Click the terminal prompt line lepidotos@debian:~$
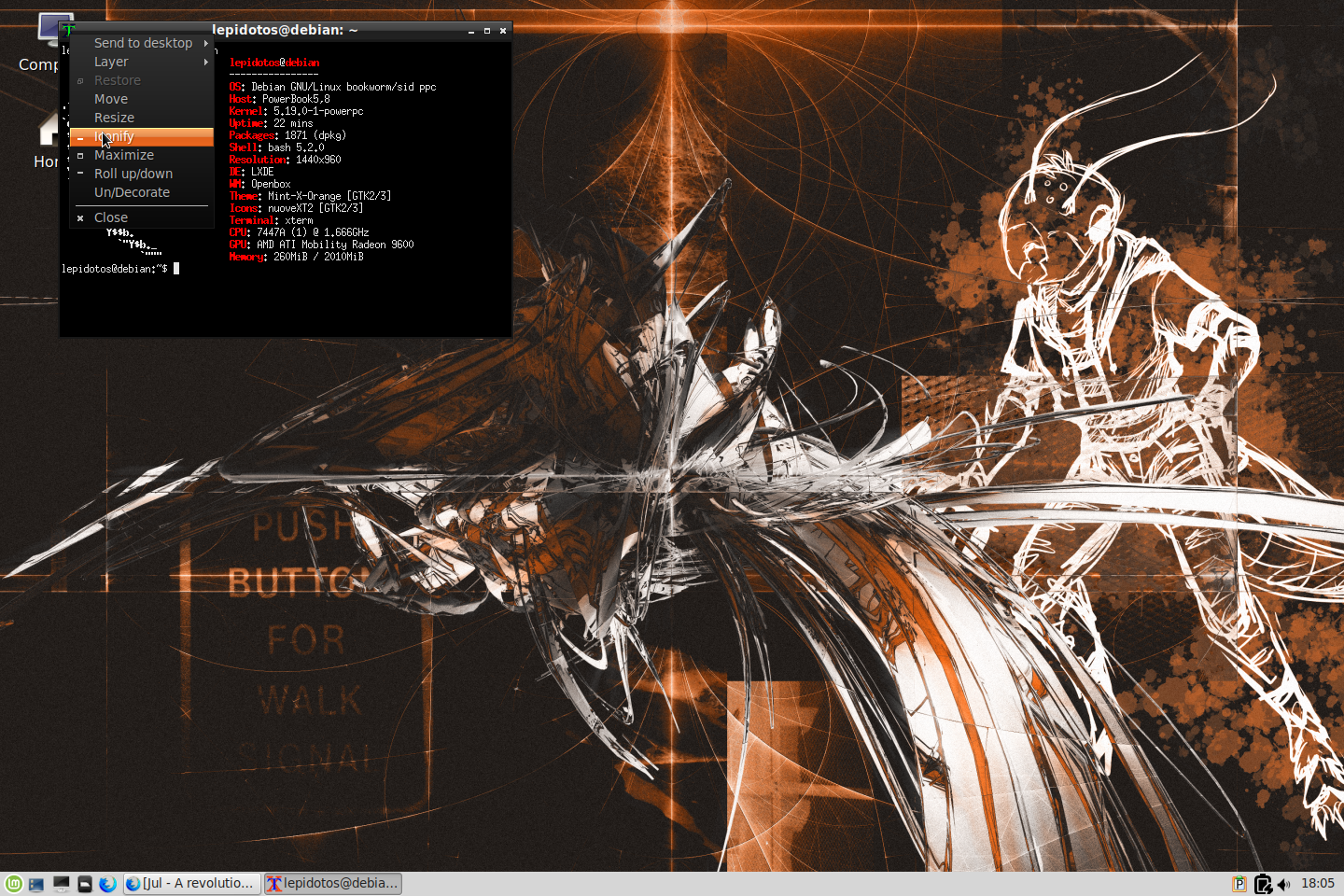The width and height of the screenshot is (1344, 896). pyautogui.click(x=115, y=269)
